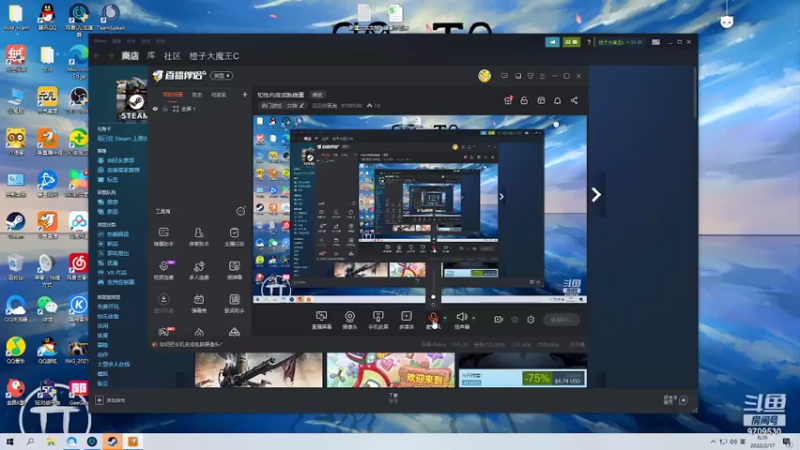Adjust the microphone volume slider handle

tap(433, 296)
